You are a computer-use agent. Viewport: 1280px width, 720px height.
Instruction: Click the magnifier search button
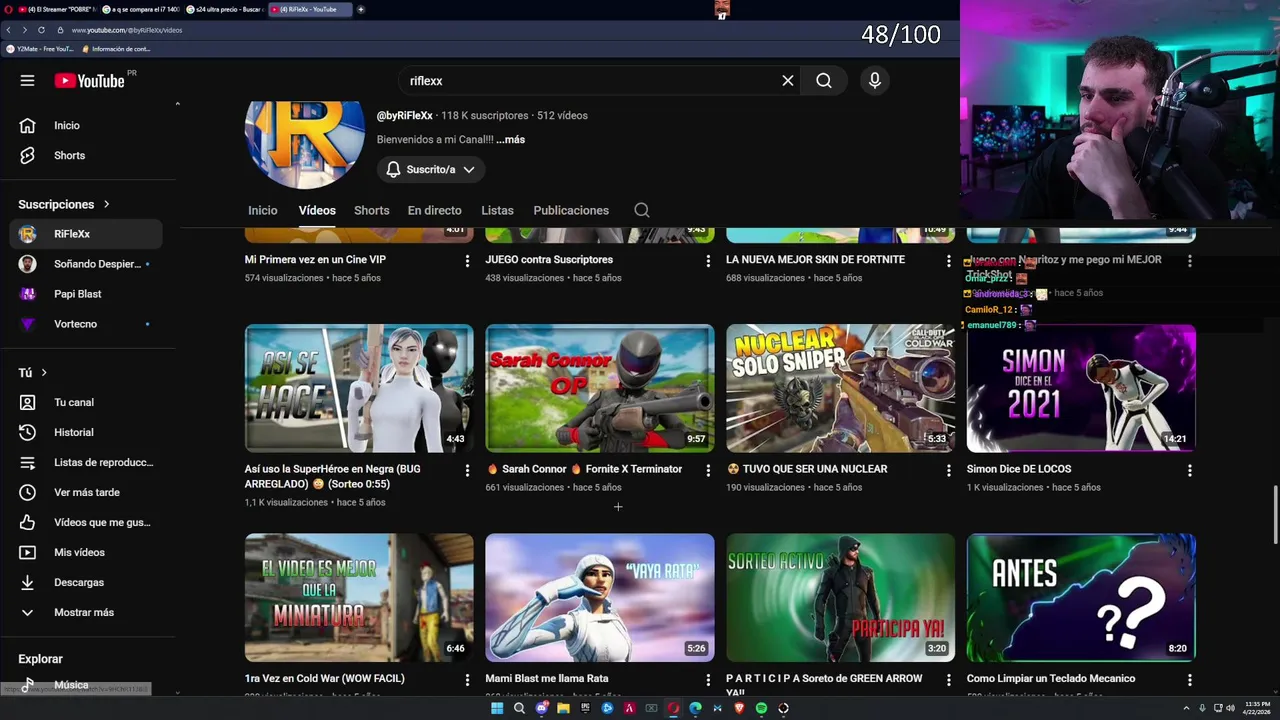point(824,81)
